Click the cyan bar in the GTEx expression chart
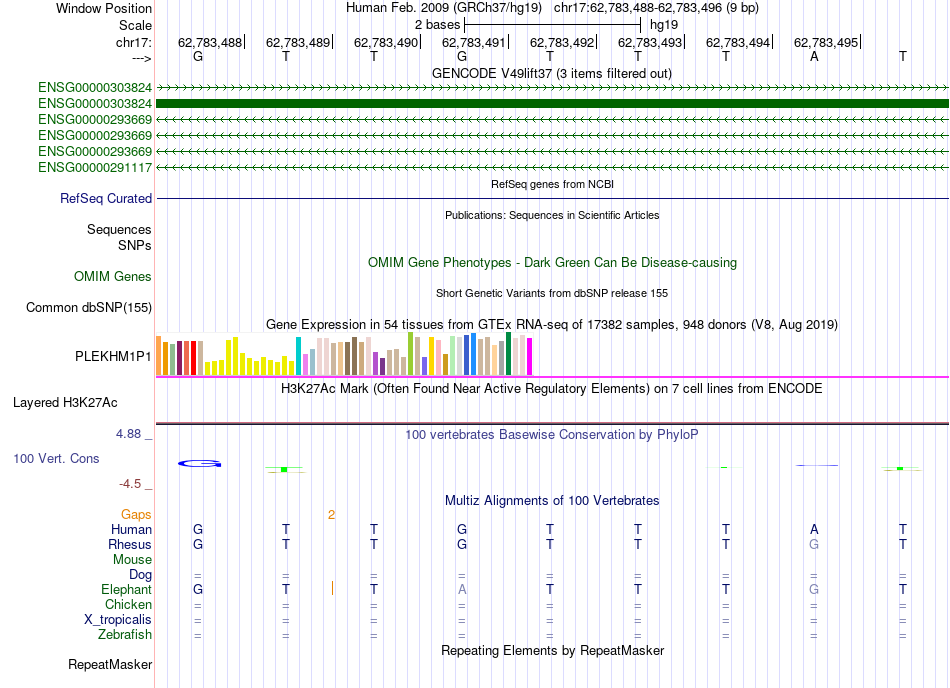Image resolution: width=950 pixels, height=688 pixels. coord(298,356)
